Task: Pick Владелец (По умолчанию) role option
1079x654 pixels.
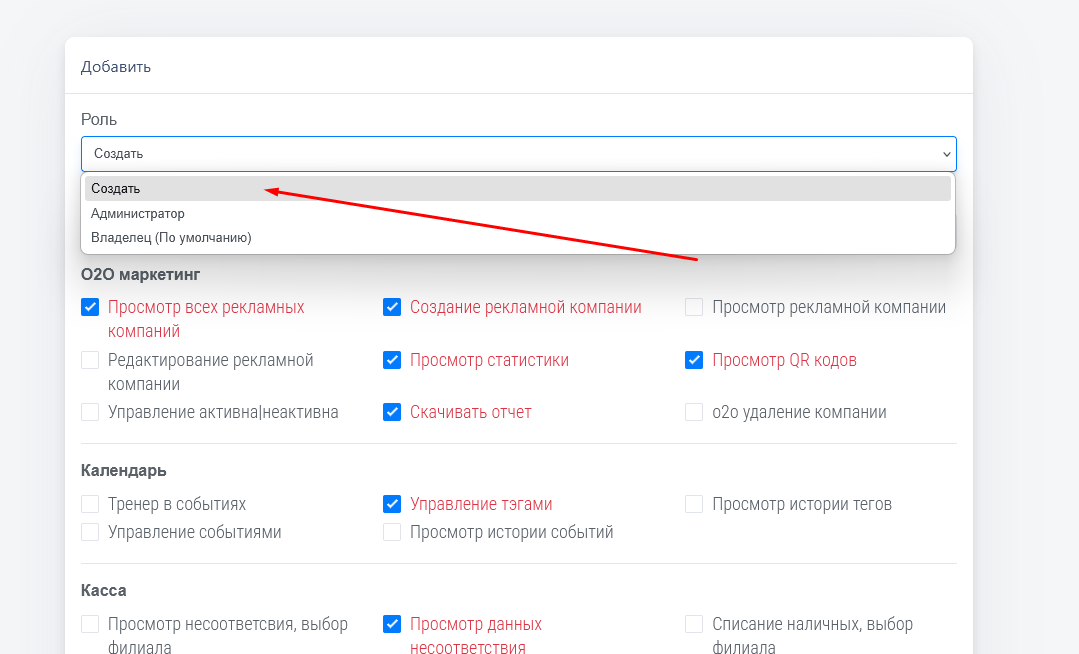Action: 171,238
